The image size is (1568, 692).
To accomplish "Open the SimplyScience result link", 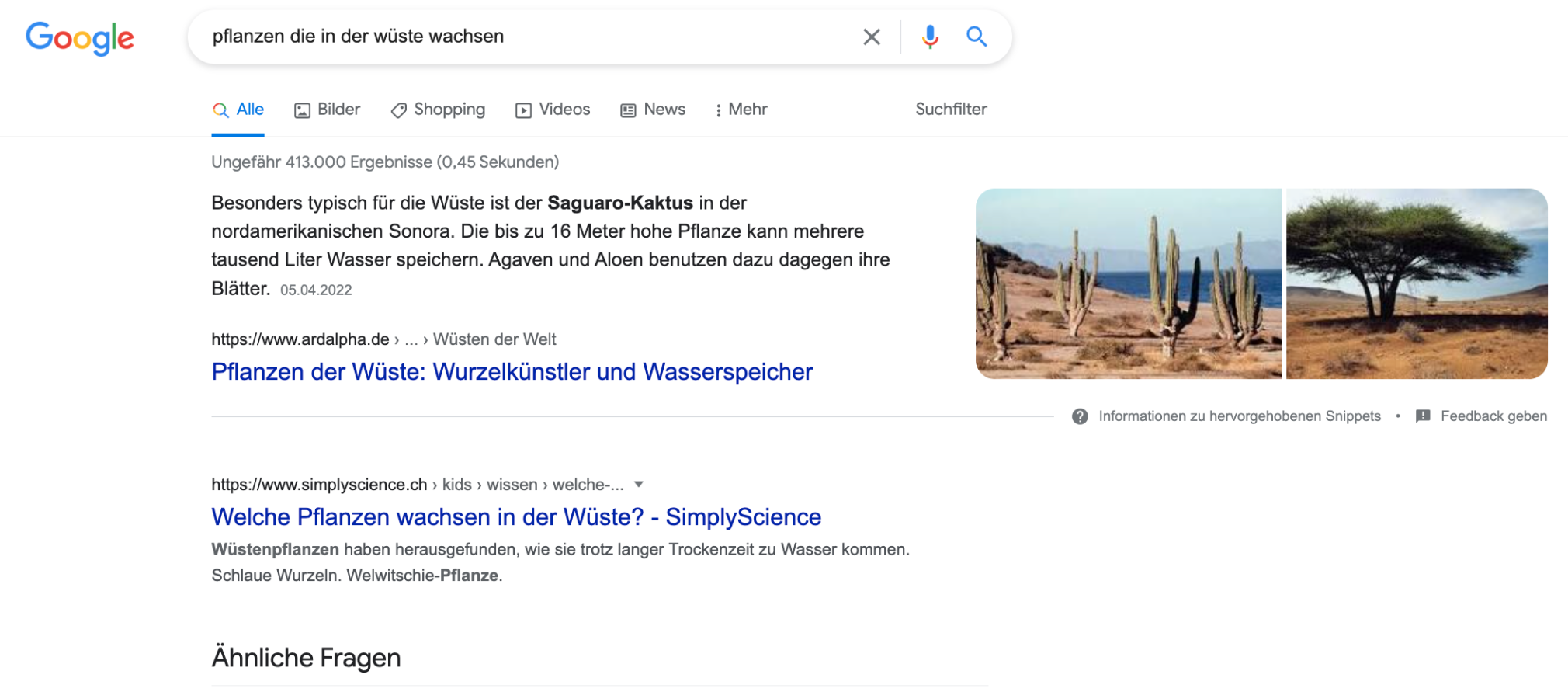I will [x=515, y=516].
